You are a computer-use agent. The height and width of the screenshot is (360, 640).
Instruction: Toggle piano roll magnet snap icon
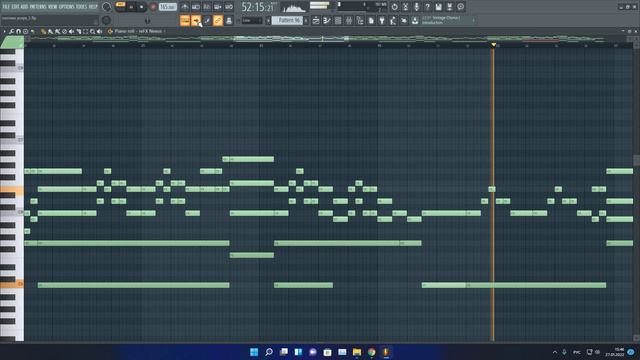pyautogui.click(x=18, y=31)
